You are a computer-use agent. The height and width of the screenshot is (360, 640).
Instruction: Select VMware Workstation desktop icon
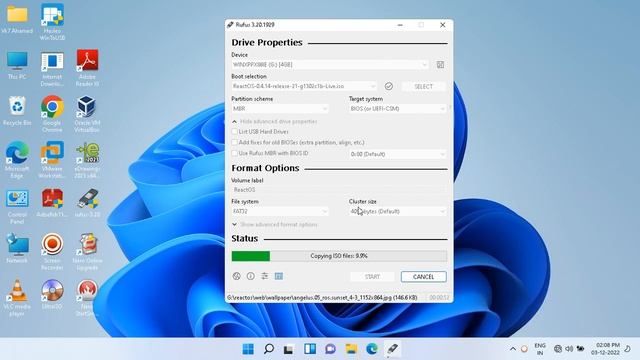pyautogui.click(x=52, y=160)
